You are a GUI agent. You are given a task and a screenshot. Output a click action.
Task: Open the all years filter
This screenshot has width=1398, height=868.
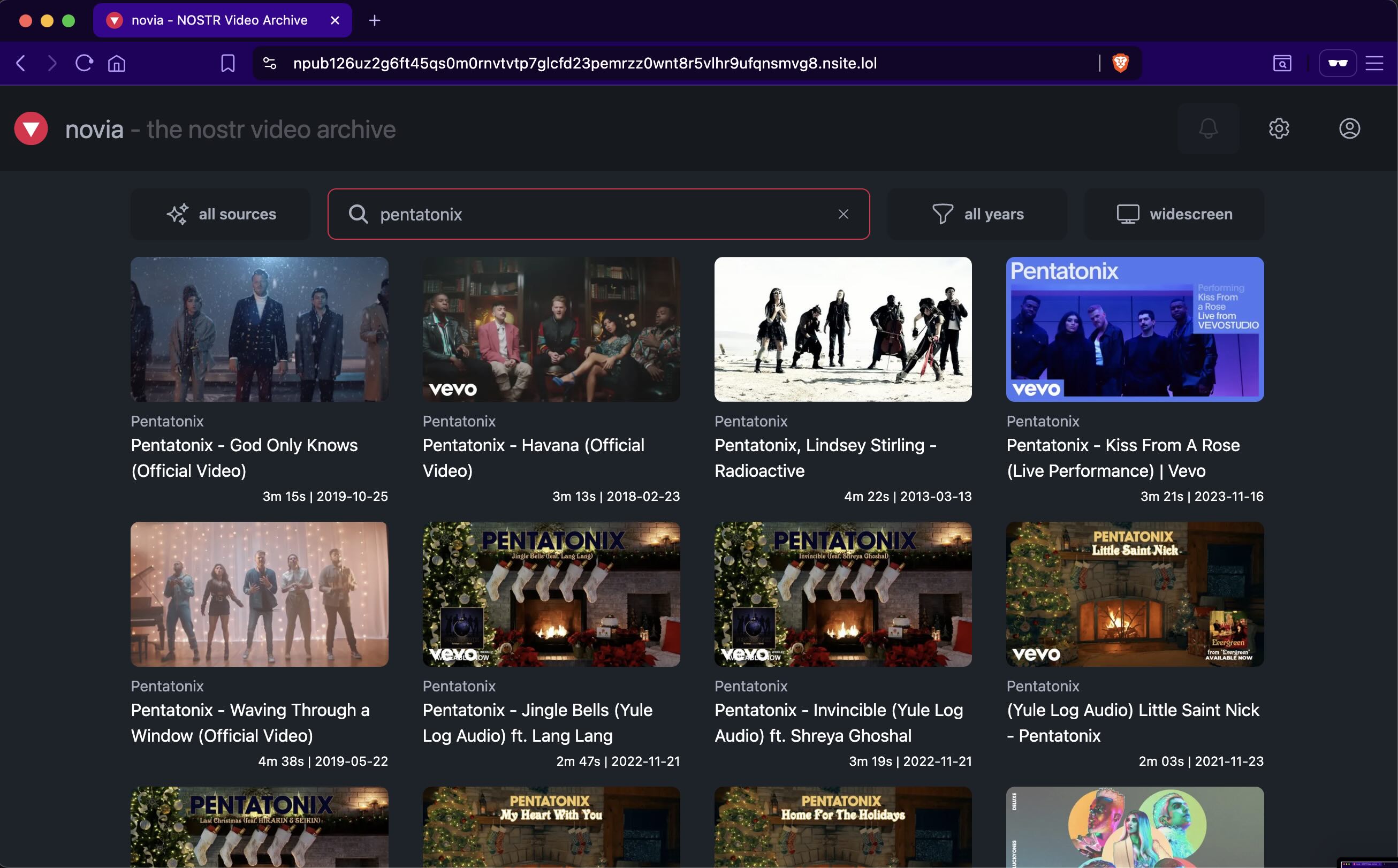pyautogui.click(x=977, y=214)
